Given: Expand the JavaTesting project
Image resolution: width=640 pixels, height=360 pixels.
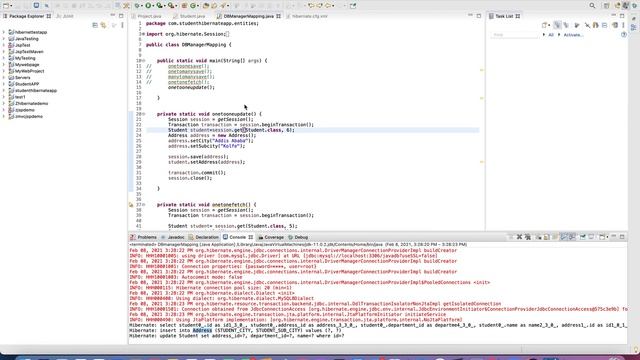Looking at the screenshot, I should 4,38.
